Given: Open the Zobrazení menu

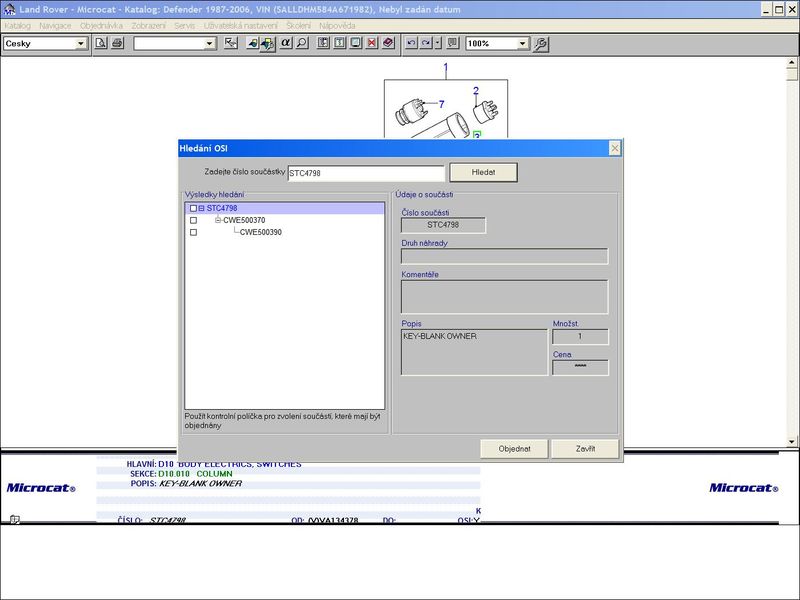Looking at the screenshot, I should 149,25.
